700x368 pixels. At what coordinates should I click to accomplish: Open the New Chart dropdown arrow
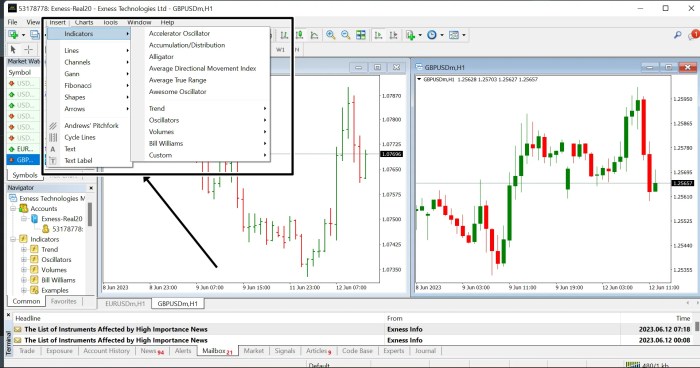[23, 35]
